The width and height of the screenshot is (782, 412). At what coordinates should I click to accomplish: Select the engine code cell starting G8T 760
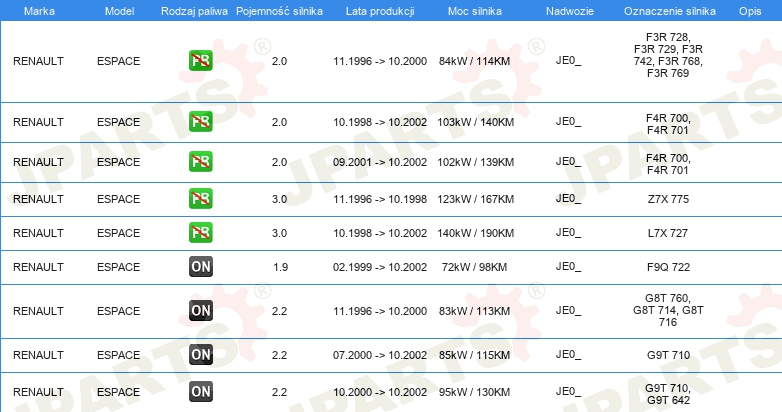[x=668, y=310]
